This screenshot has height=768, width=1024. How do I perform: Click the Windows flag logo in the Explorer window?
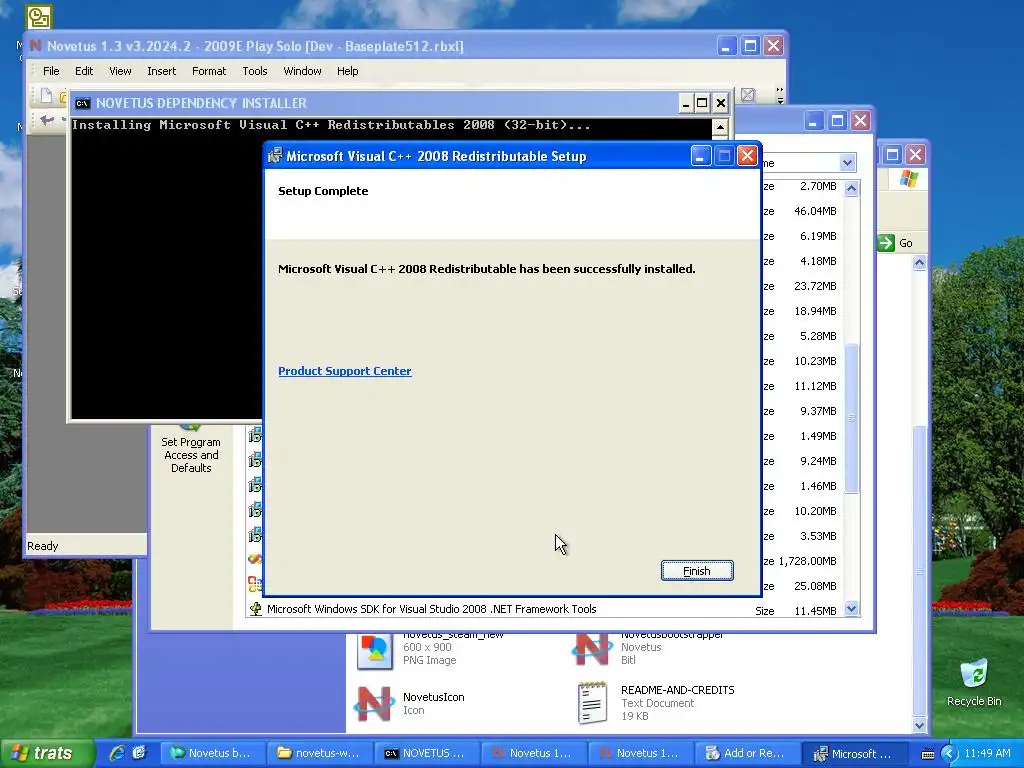(908, 179)
